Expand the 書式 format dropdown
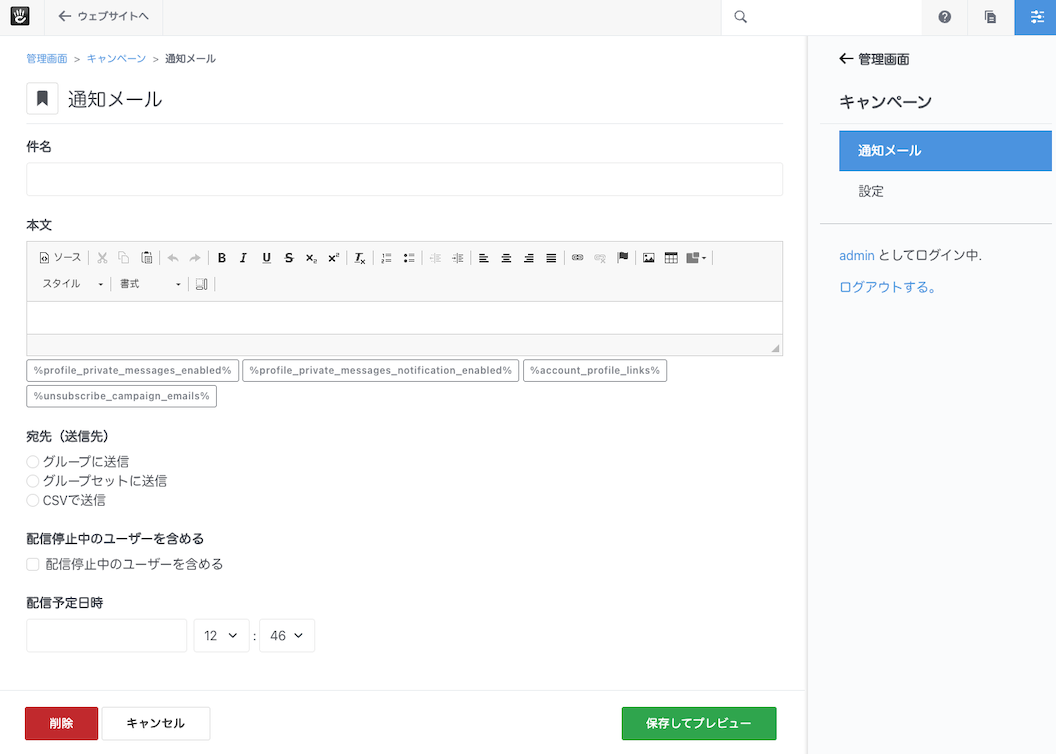1056x754 pixels. (150, 284)
